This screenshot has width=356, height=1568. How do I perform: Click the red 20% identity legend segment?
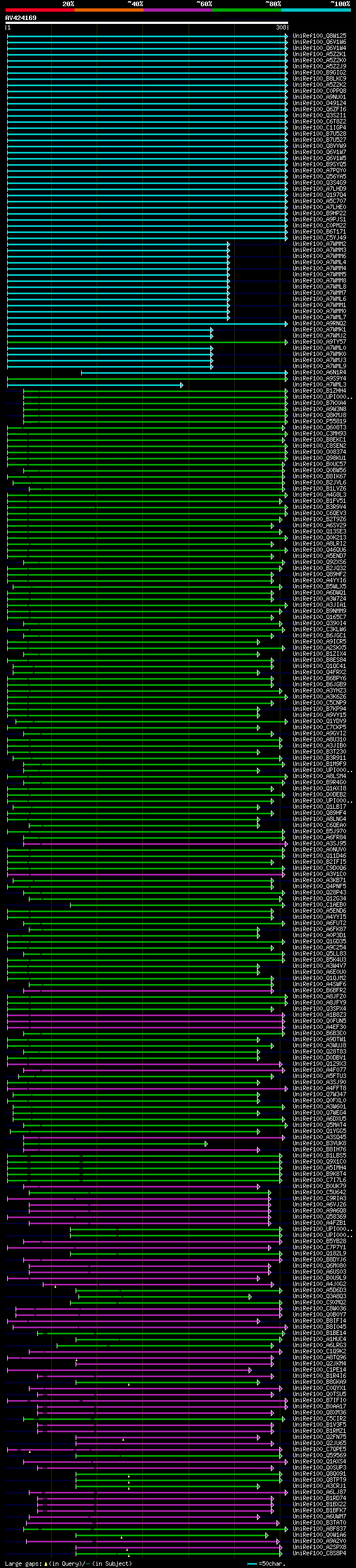[x=40, y=10]
